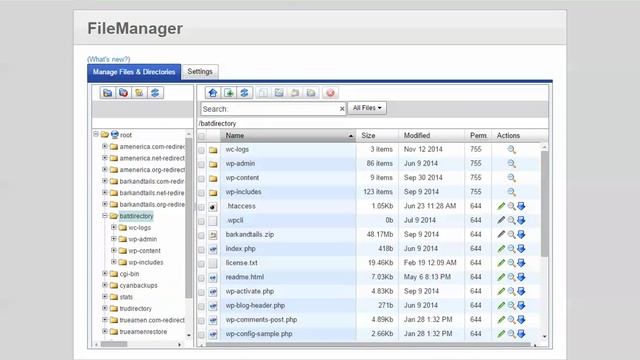Screen dimensions: 640x360
Task: Sort by the Modified column header
Action: point(431,136)
